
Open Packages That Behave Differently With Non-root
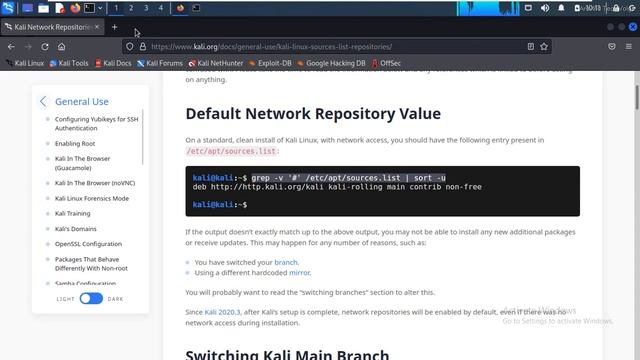click(x=91, y=264)
